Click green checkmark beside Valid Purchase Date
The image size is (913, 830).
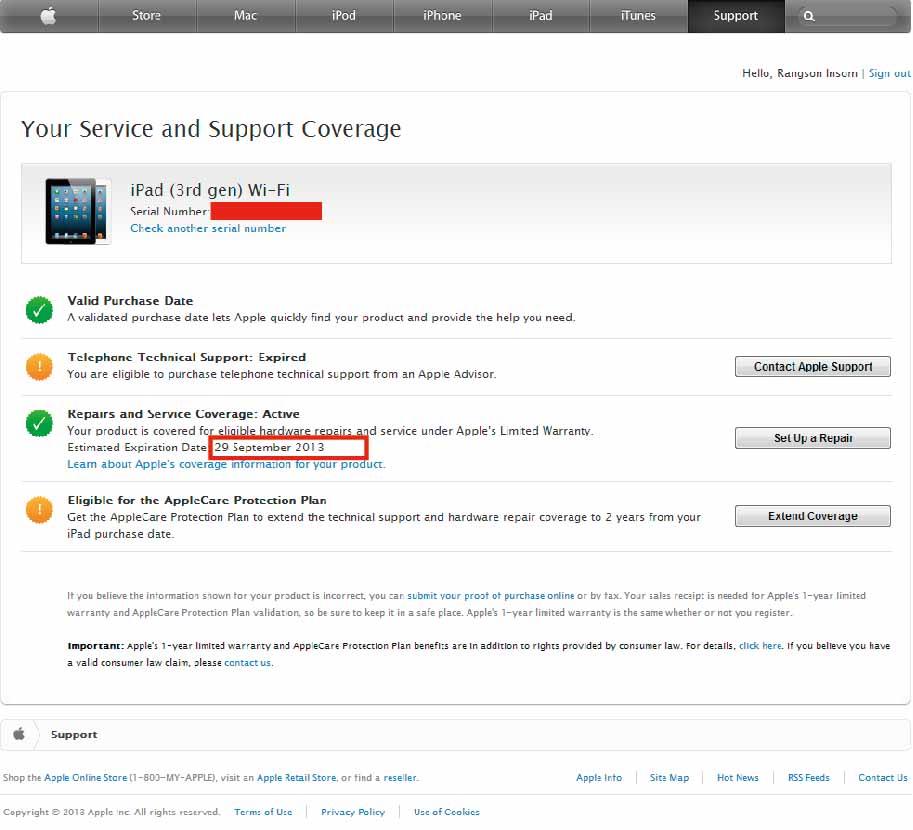click(39, 310)
